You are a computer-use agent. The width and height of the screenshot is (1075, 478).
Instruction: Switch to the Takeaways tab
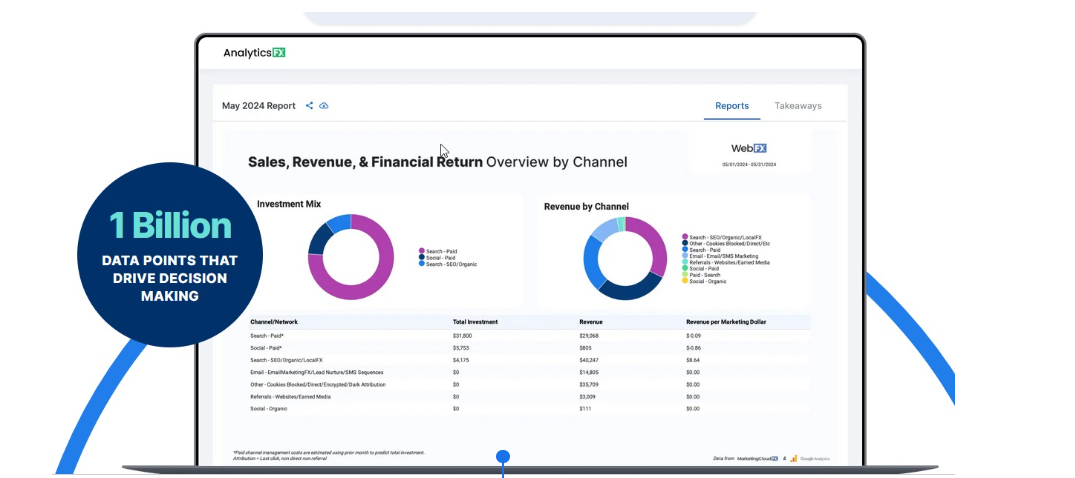pyautogui.click(x=797, y=106)
